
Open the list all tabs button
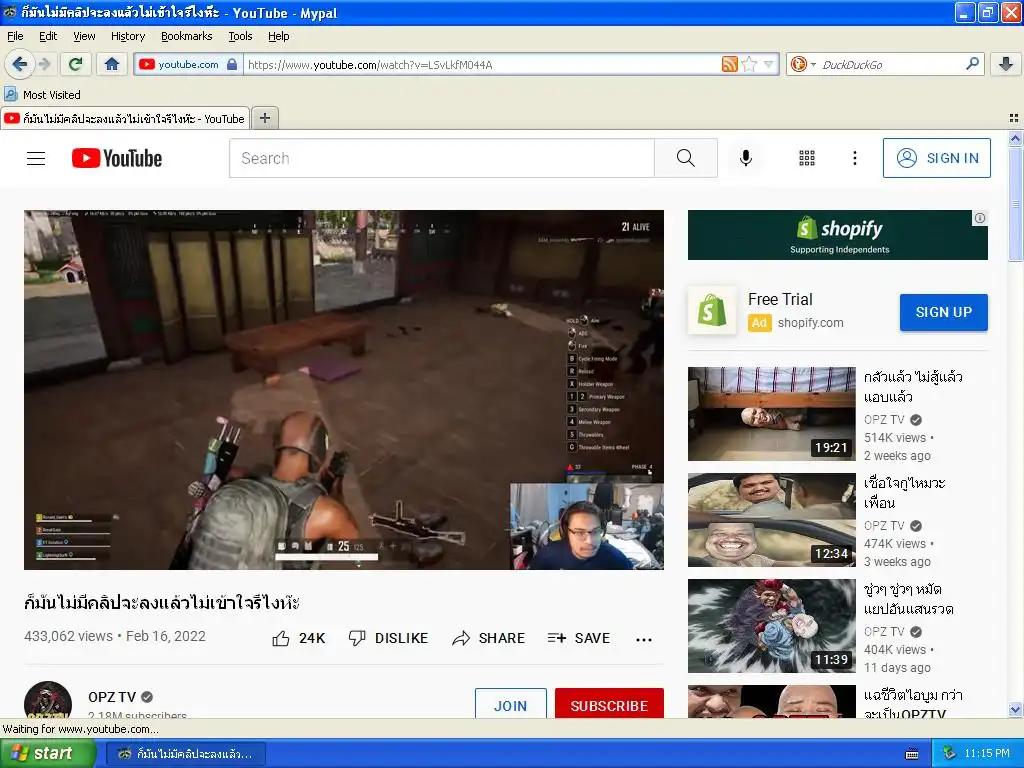[1014, 118]
